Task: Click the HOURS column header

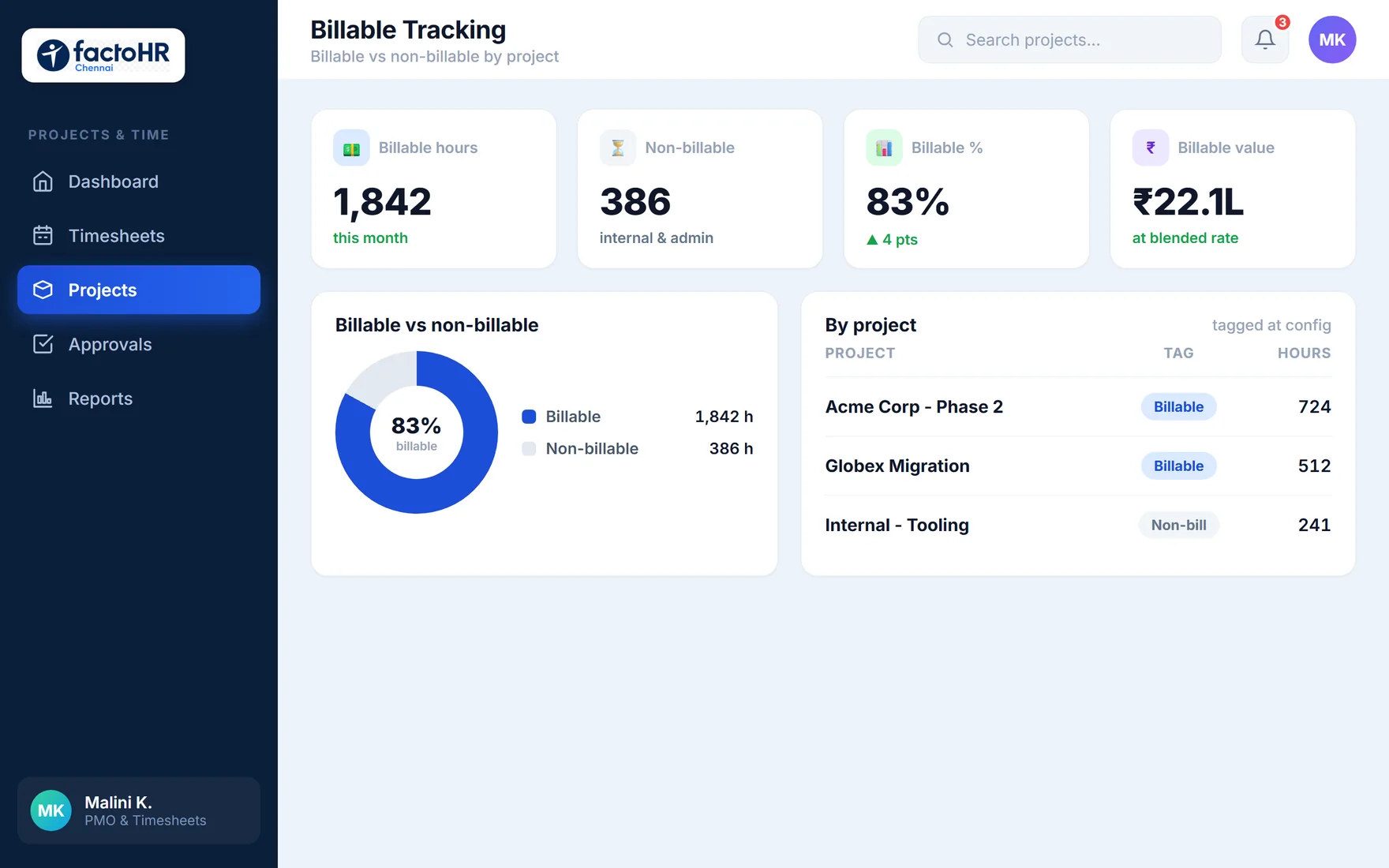Action: click(1304, 353)
